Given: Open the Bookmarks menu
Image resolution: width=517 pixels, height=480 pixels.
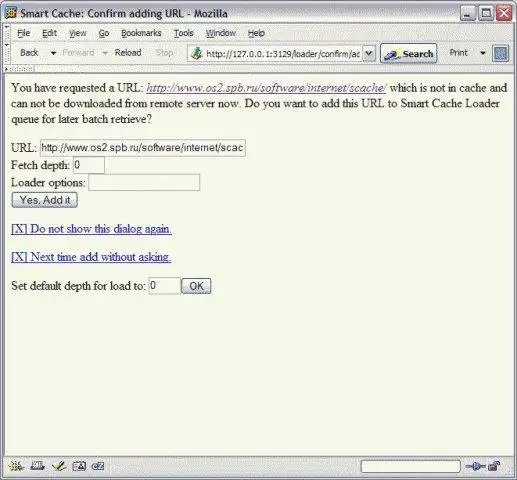Looking at the screenshot, I should 141,33.
